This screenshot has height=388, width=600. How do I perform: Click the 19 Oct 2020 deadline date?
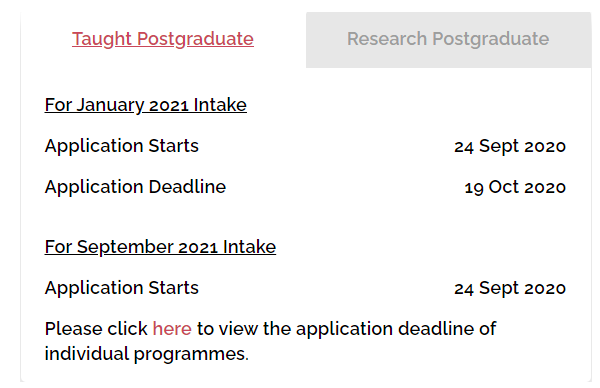515,187
